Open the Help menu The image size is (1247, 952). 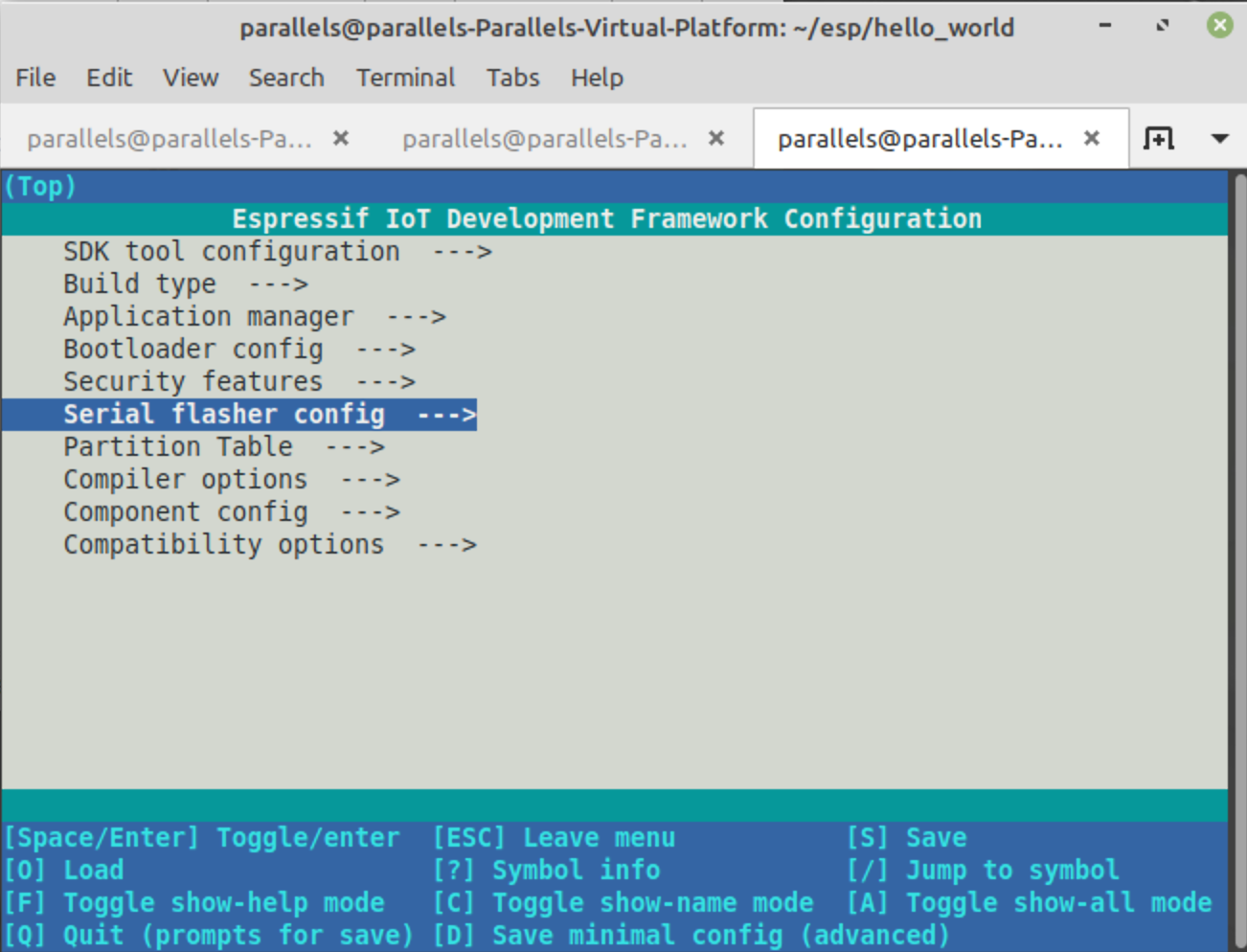pyautogui.click(x=597, y=78)
